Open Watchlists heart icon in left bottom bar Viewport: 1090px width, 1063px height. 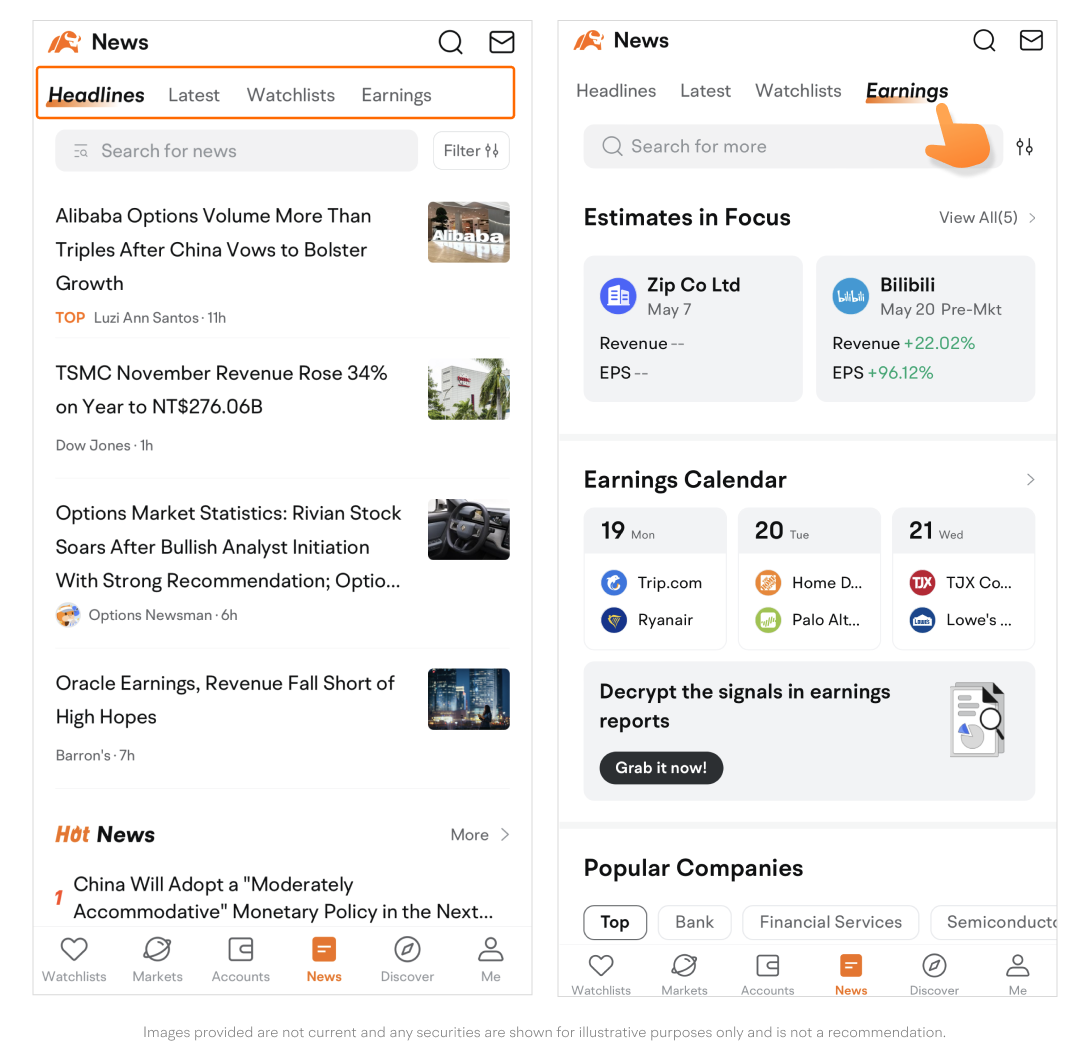[74, 950]
